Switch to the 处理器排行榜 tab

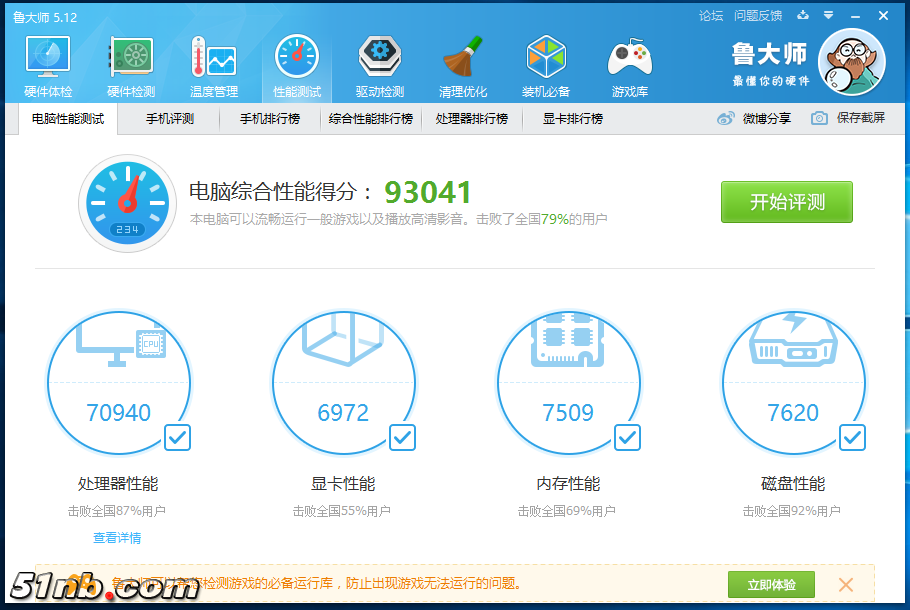pyautogui.click(x=471, y=119)
